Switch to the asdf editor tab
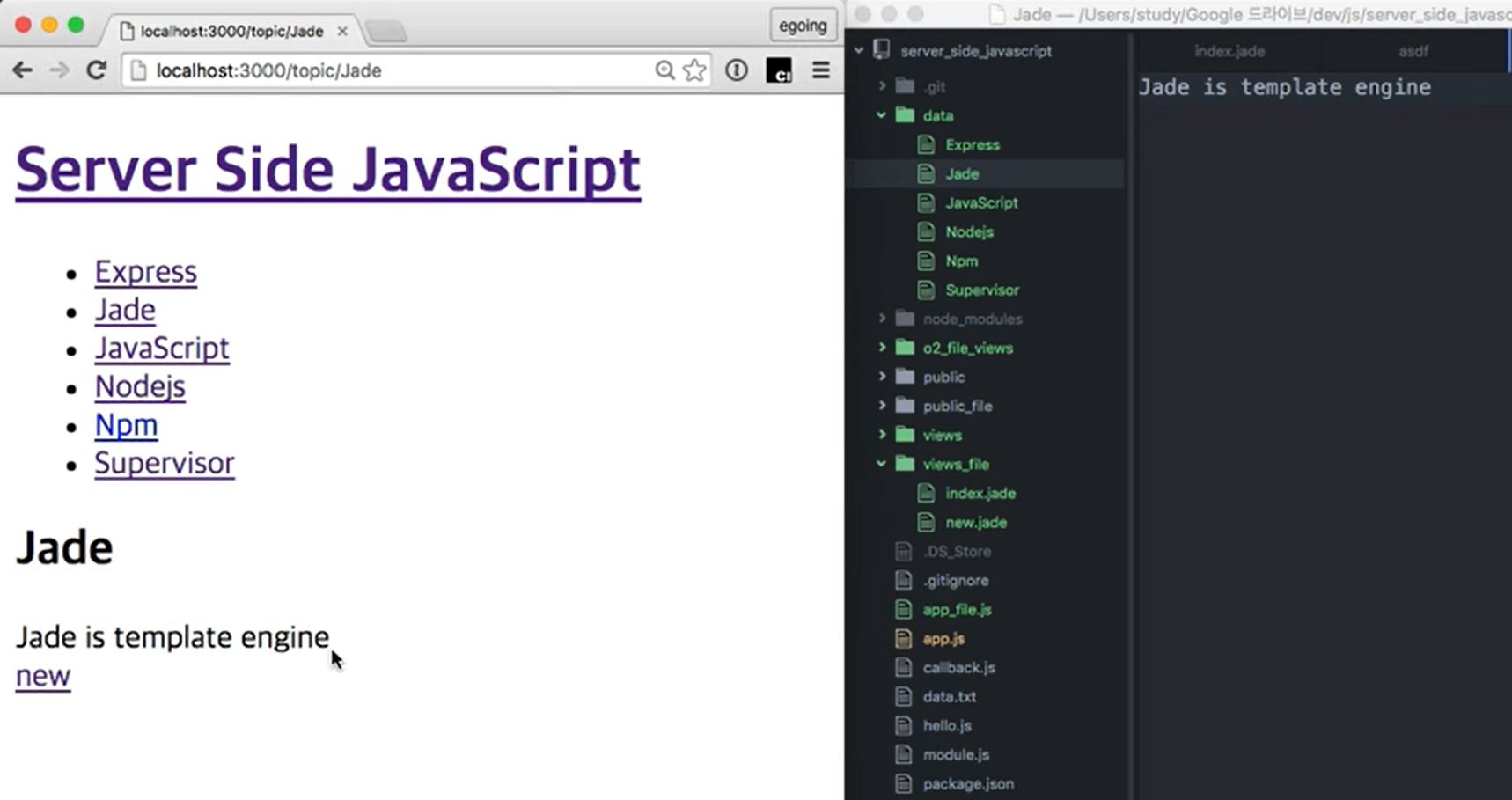Image resolution: width=1512 pixels, height=800 pixels. click(x=1413, y=51)
